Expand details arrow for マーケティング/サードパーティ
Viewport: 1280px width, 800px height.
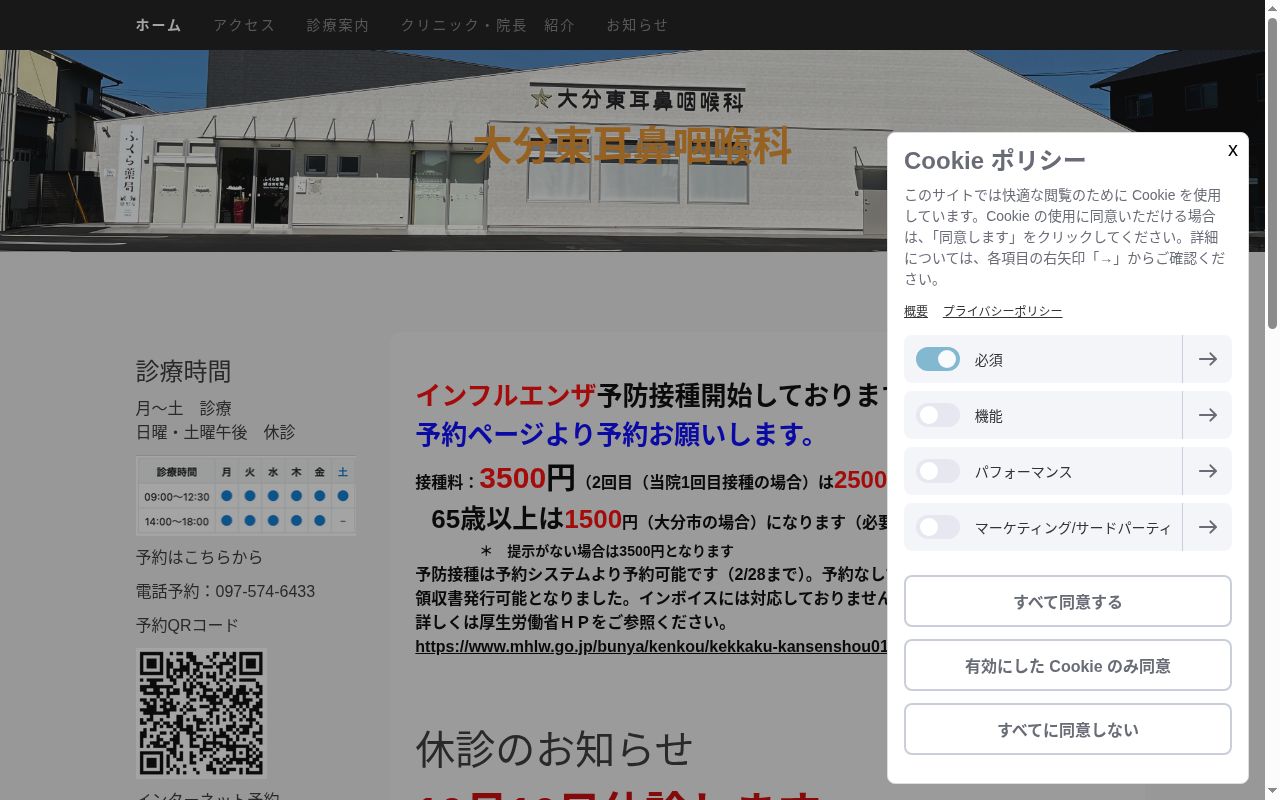click(1207, 527)
